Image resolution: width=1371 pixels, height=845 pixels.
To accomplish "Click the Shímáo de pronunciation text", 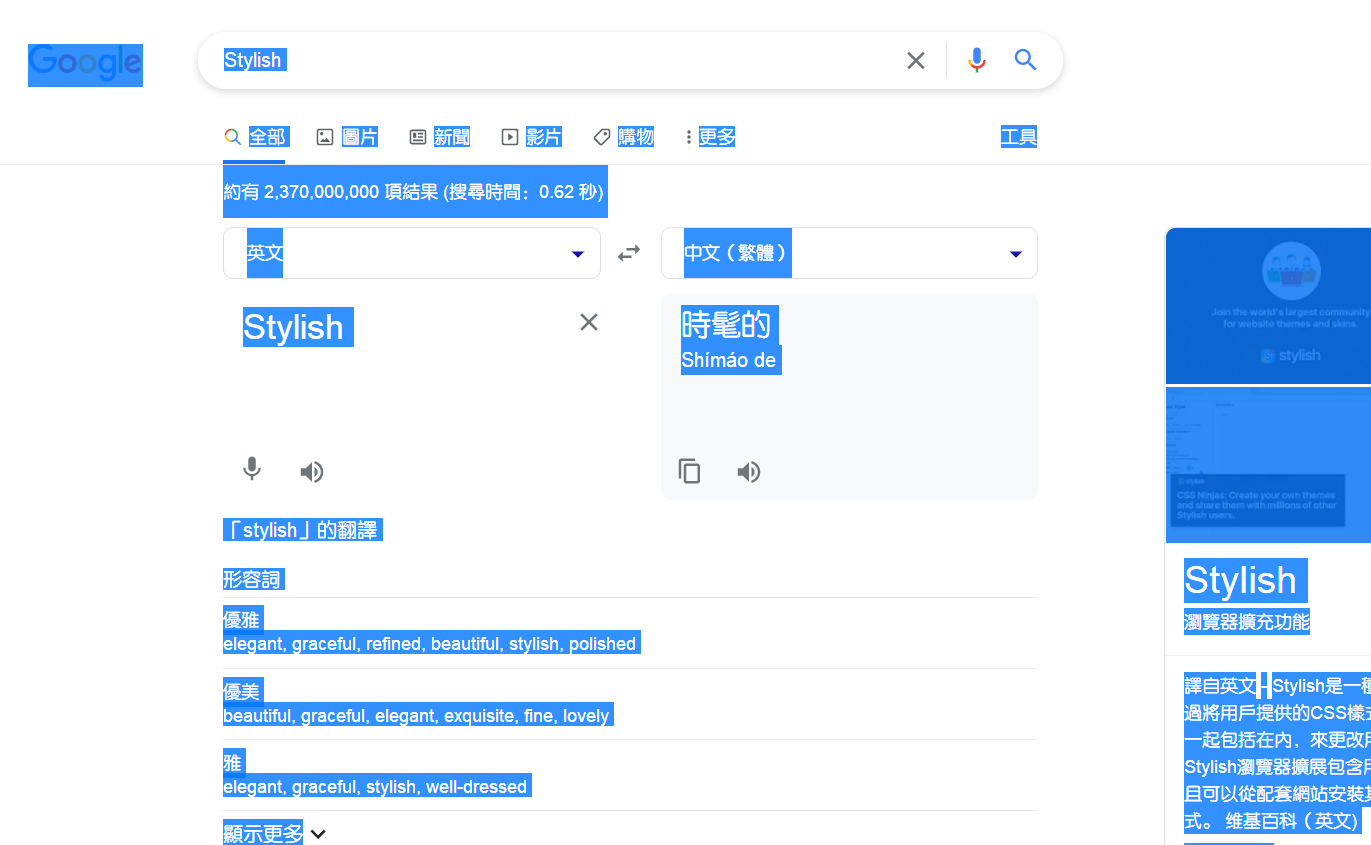I will (729, 360).
